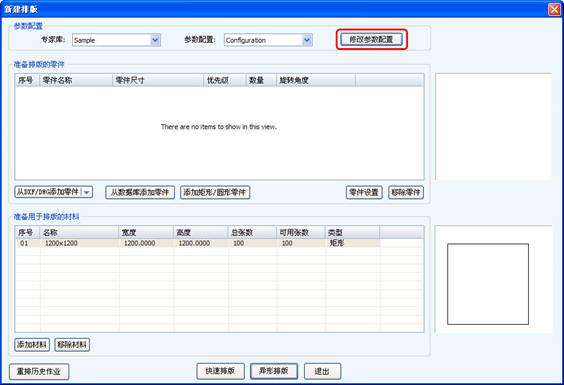
Task: Click 添加材料 button
Action: coord(32,344)
